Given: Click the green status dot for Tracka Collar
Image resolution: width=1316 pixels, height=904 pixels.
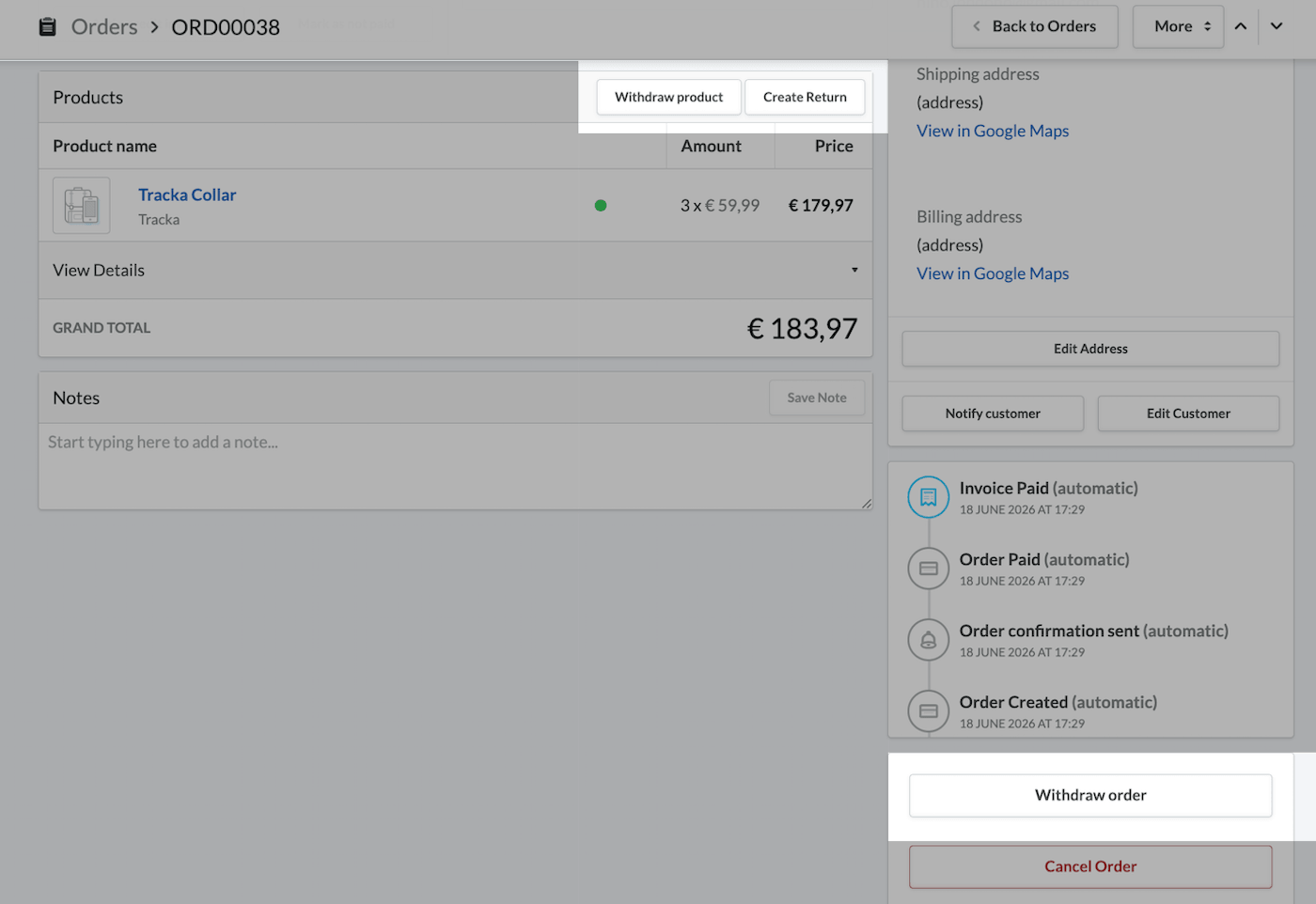Looking at the screenshot, I should (601, 205).
